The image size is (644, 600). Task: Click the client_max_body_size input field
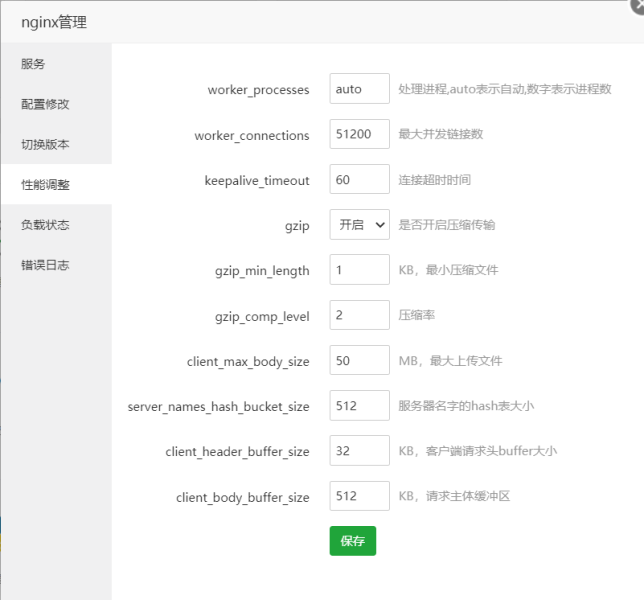tap(359, 360)
